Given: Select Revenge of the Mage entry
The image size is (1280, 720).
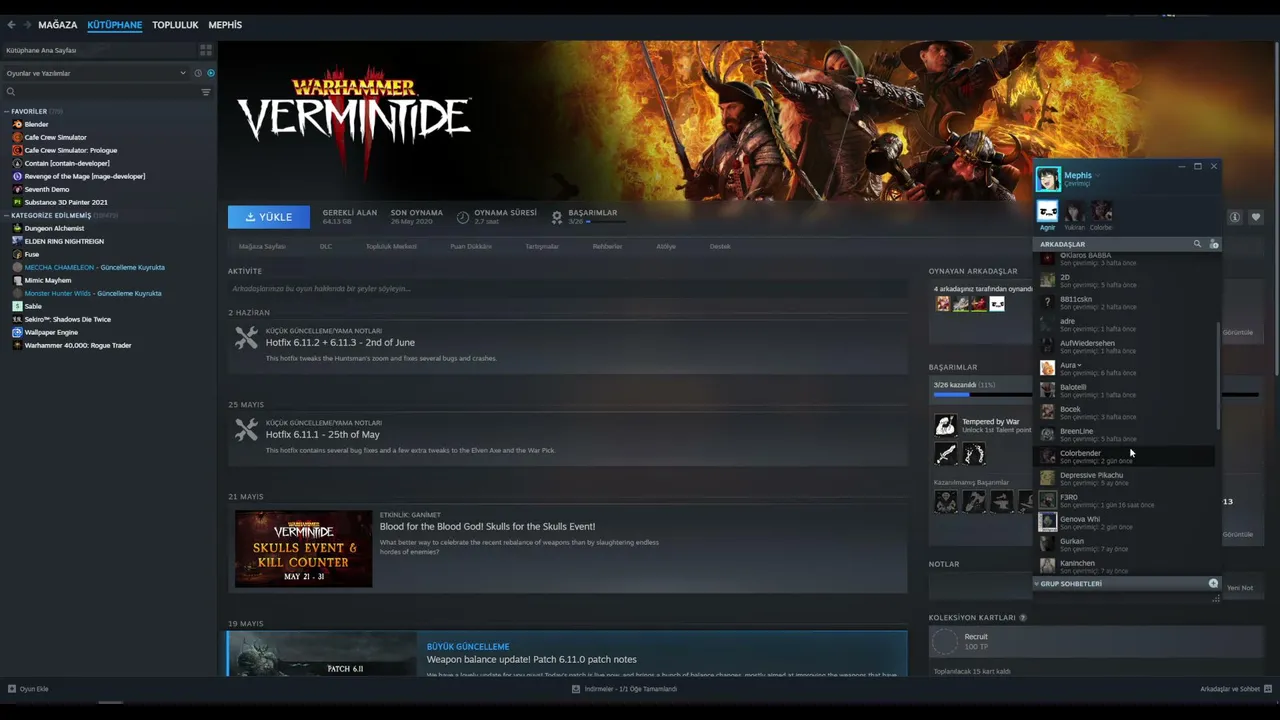Looking at the screenshot, I should 84,176.
